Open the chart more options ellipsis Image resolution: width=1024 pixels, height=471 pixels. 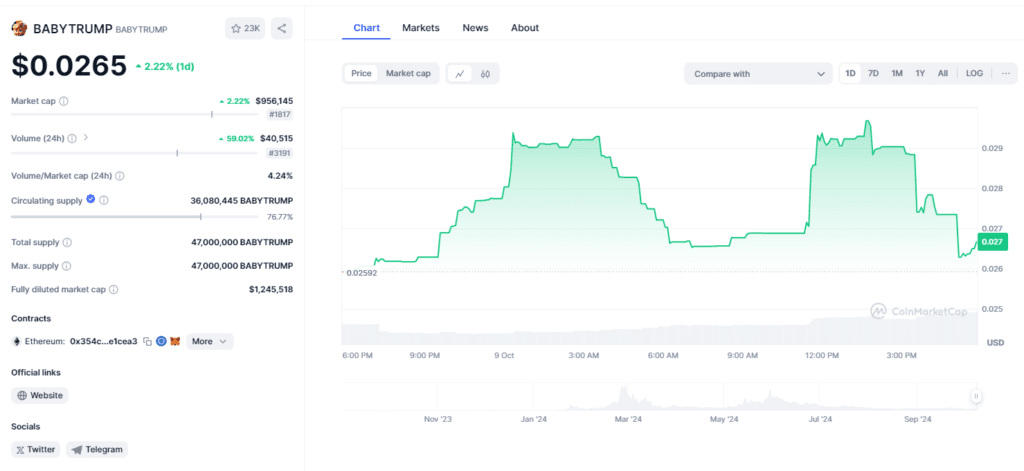point(1006,73)
